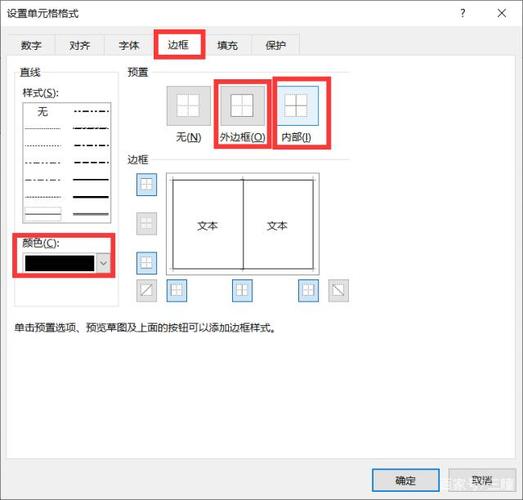Open the 颜色(C) color dropdown arrow
Screen dimensions: 523x500
tap(103, 263)
